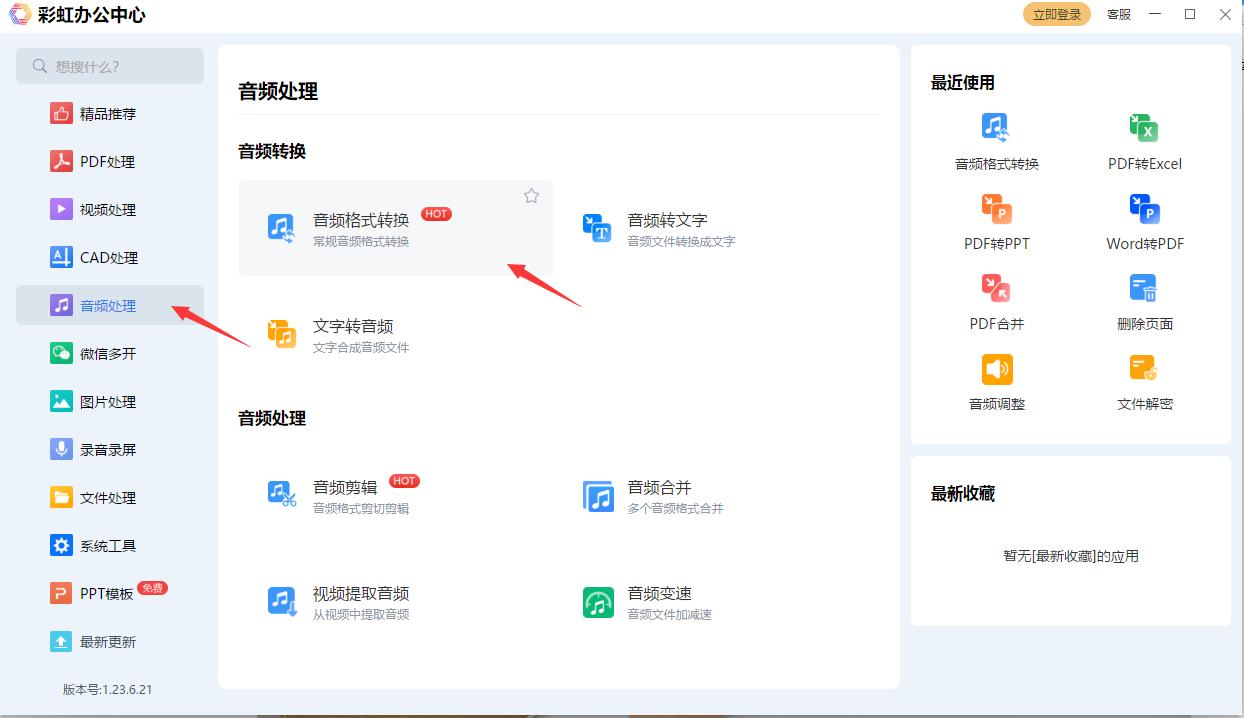Image resolution: width=1244 pixels, height=718 pixels.
Task: Contact 客服 support
Action: [1117, 14]
